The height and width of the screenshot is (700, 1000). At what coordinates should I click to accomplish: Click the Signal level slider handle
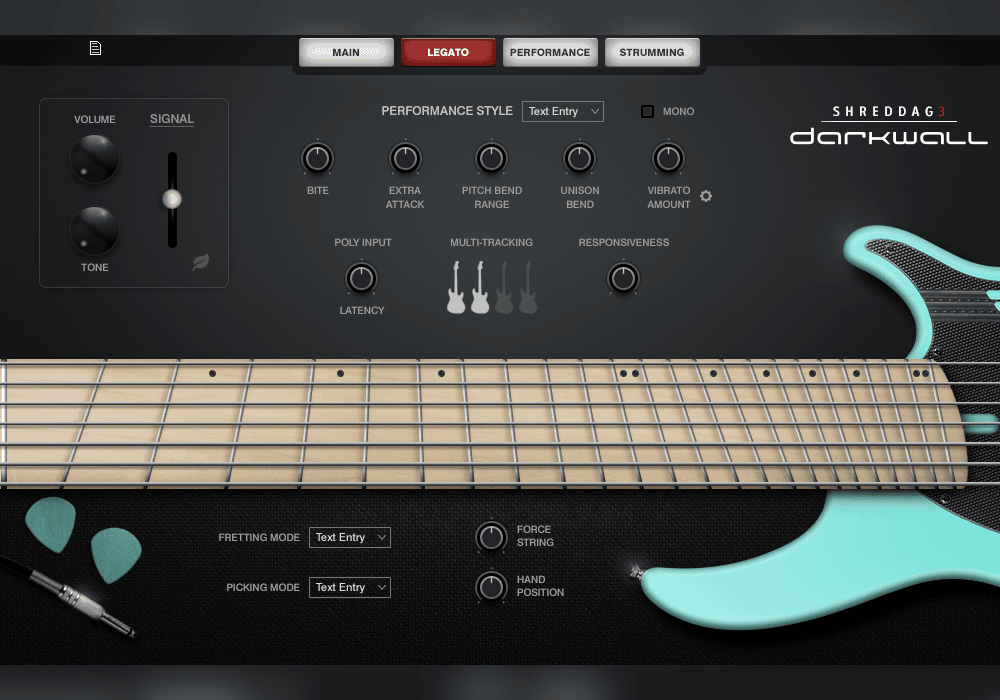point(172,199)
